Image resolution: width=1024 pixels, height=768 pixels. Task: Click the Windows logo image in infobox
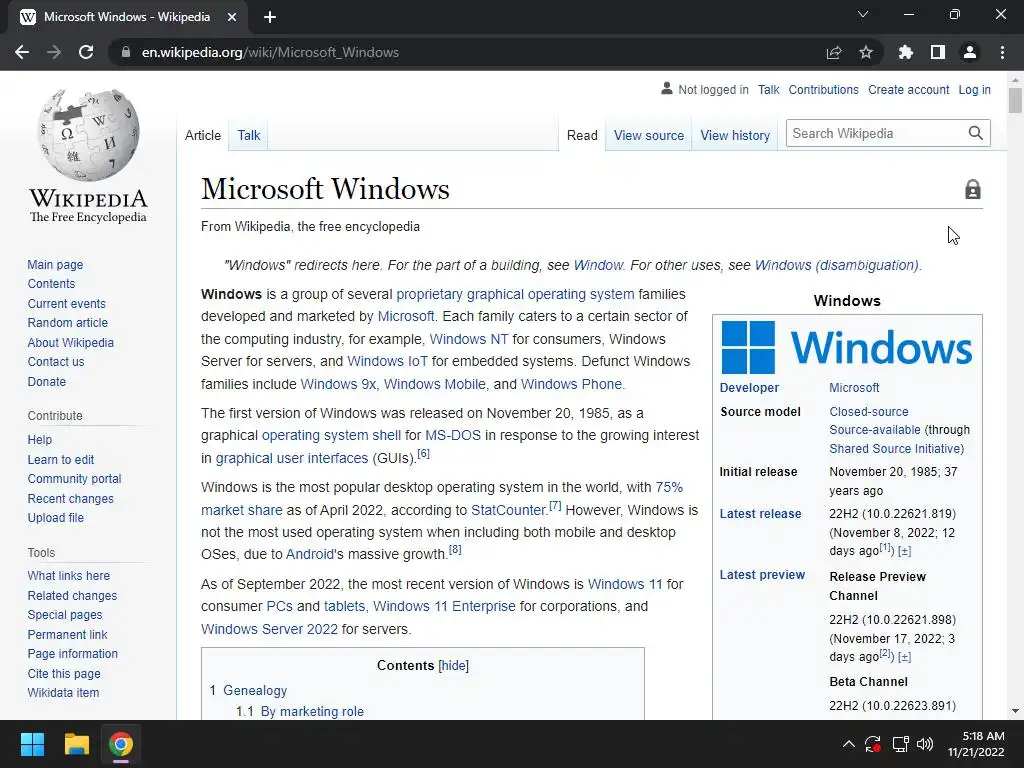(x=847, y=347)
